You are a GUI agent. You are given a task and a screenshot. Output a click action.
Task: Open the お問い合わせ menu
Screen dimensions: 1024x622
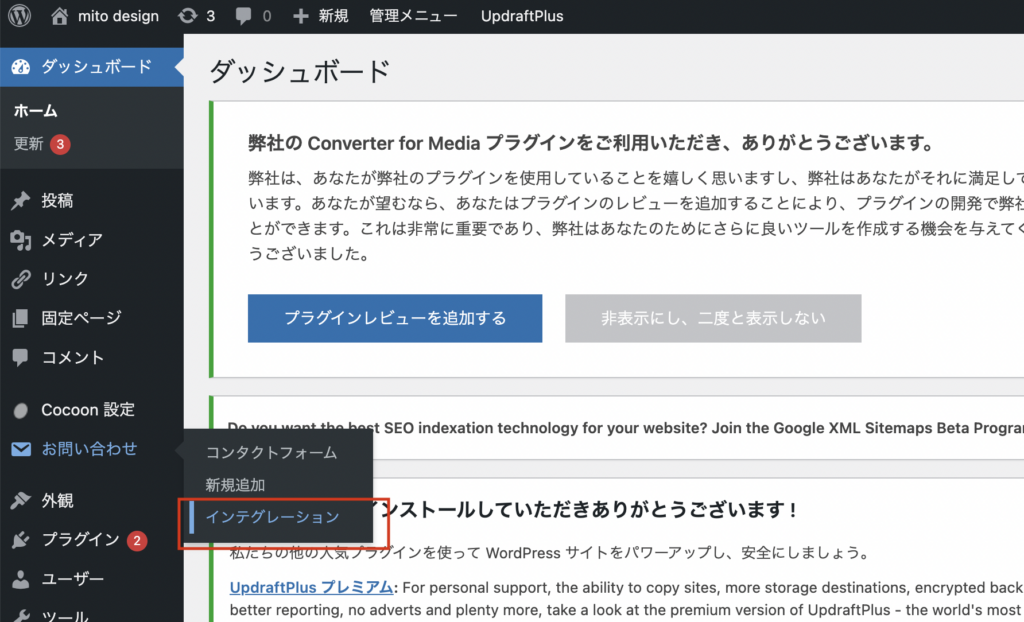click(x=91, y=449)
